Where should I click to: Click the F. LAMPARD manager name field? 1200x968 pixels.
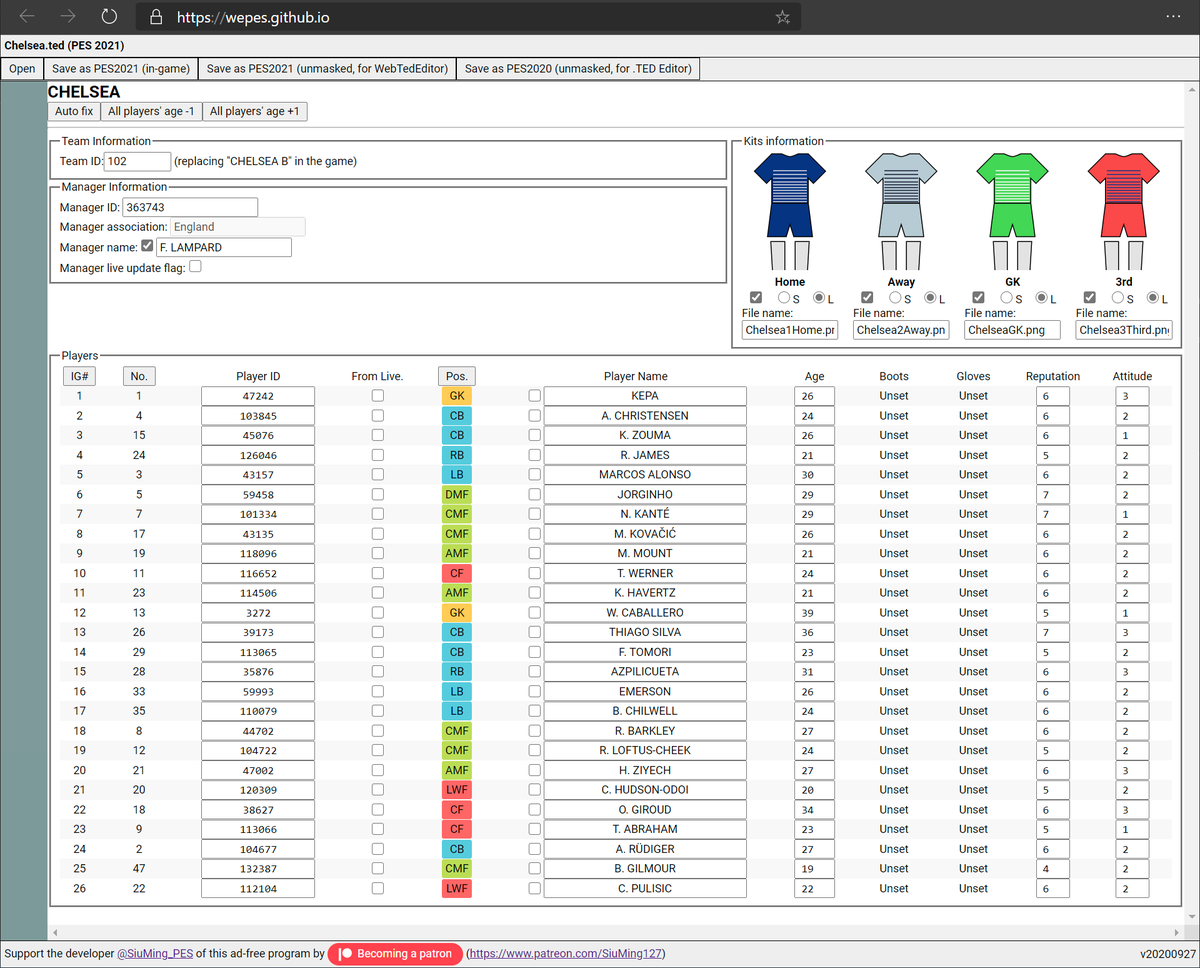[224, 247]
